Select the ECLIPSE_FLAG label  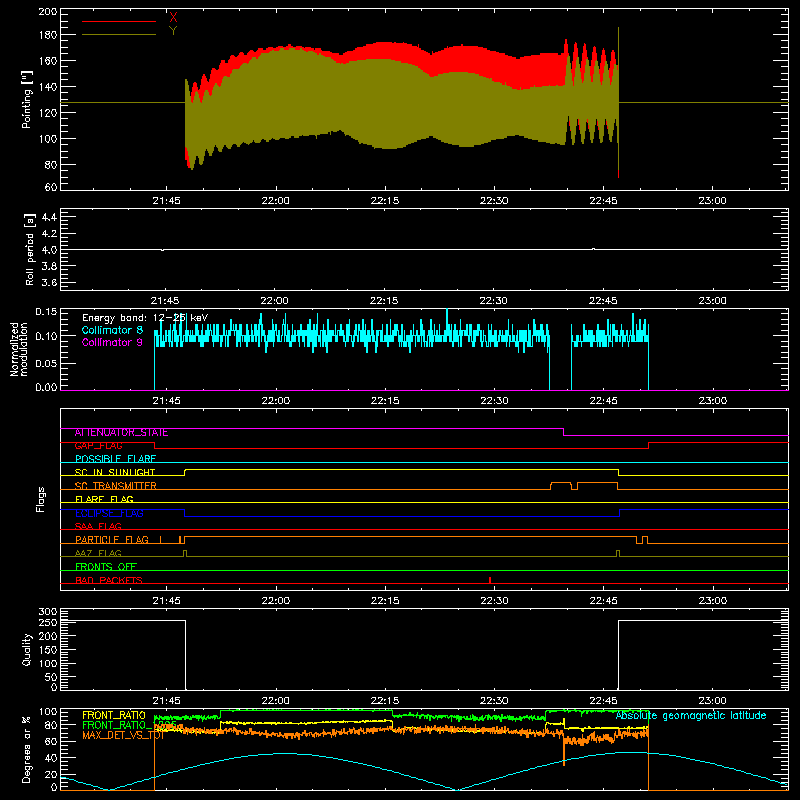pos(109,513)
